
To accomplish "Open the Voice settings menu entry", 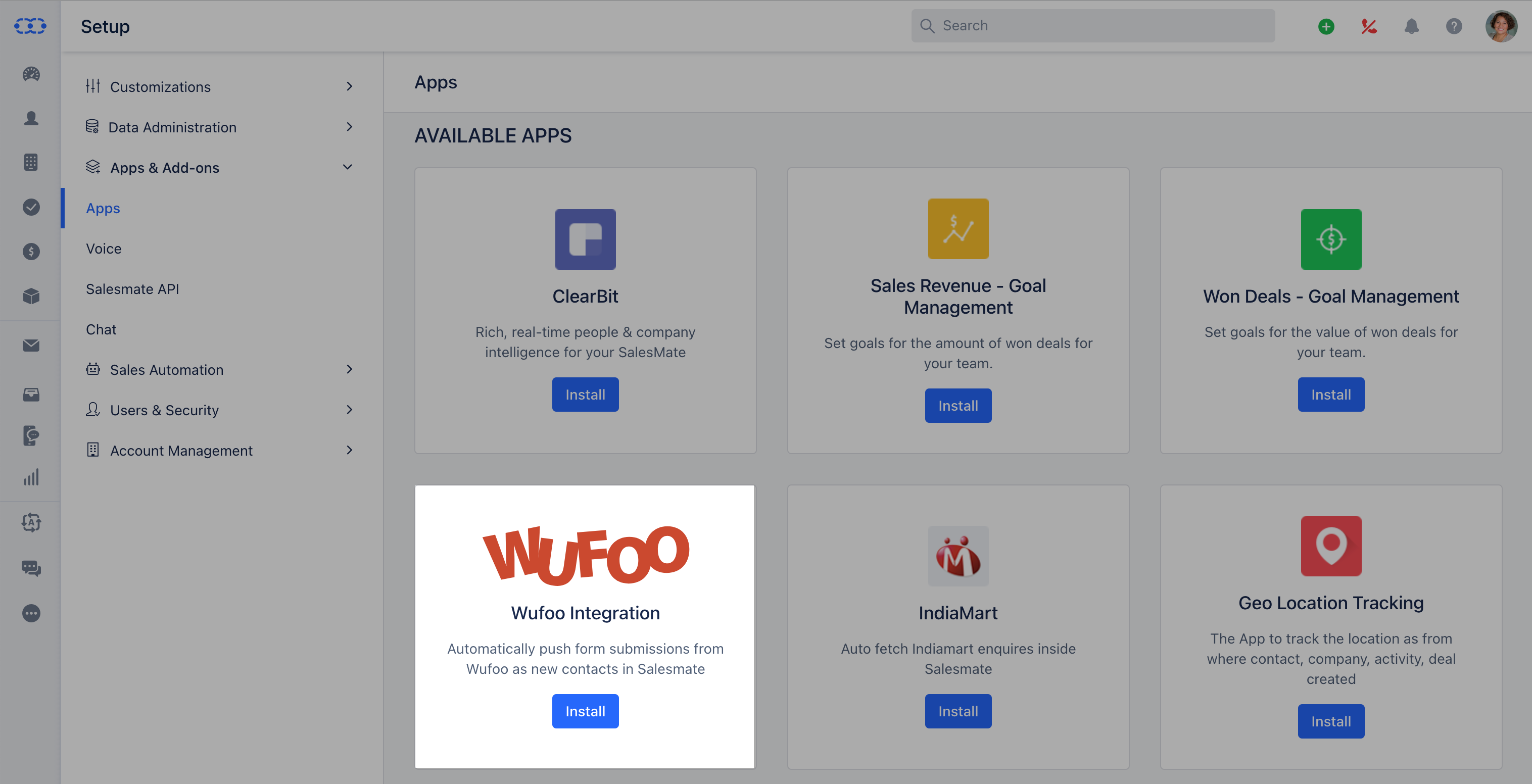I will pos(104,249).
